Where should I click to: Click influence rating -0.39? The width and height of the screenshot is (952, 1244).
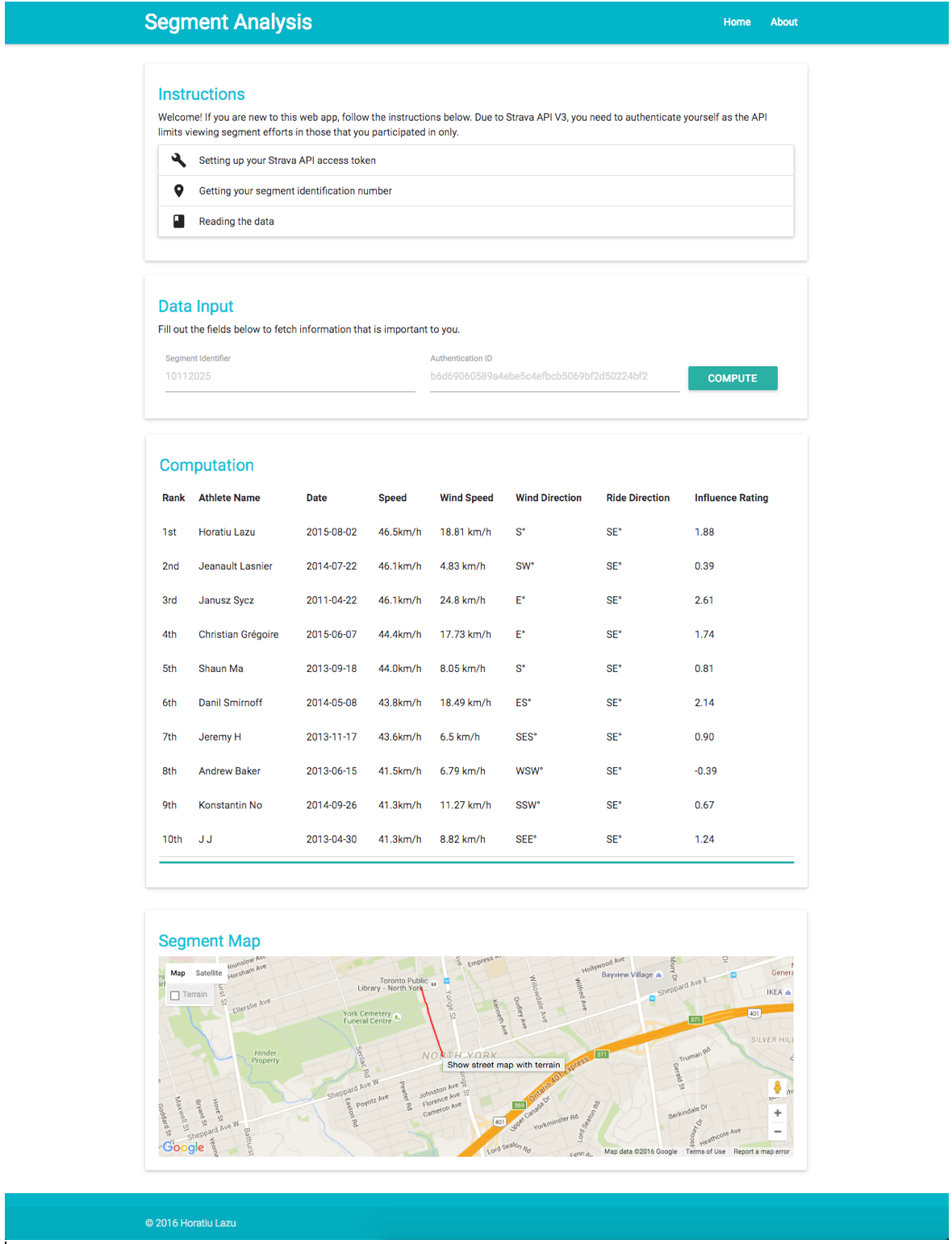pos(706,771)
